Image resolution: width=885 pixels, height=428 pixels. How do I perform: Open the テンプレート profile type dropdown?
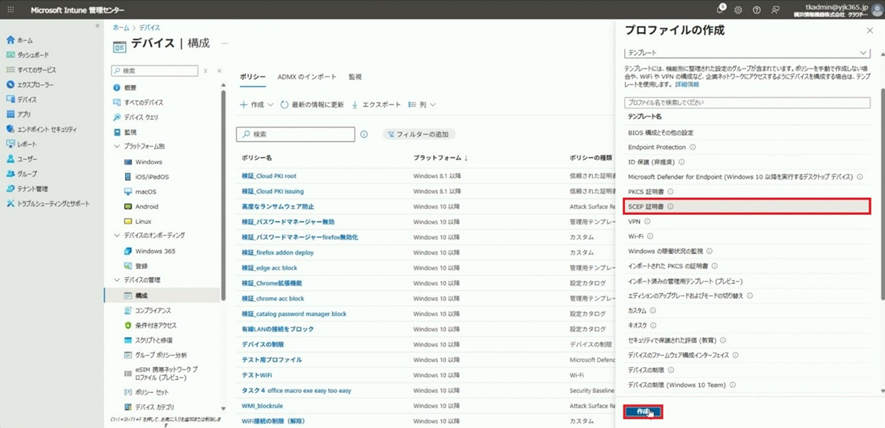[747, 51]
